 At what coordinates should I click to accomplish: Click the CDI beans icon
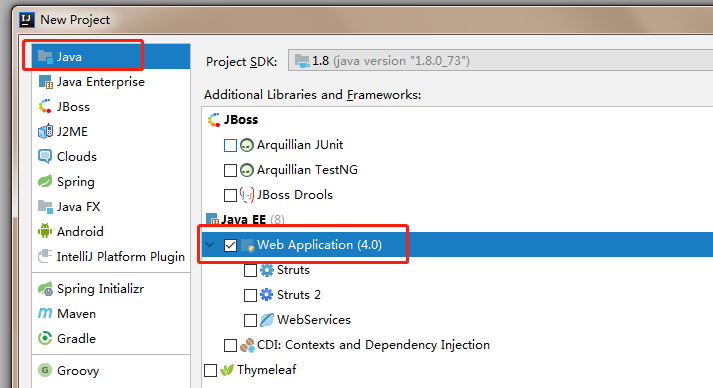pos(247,345)
